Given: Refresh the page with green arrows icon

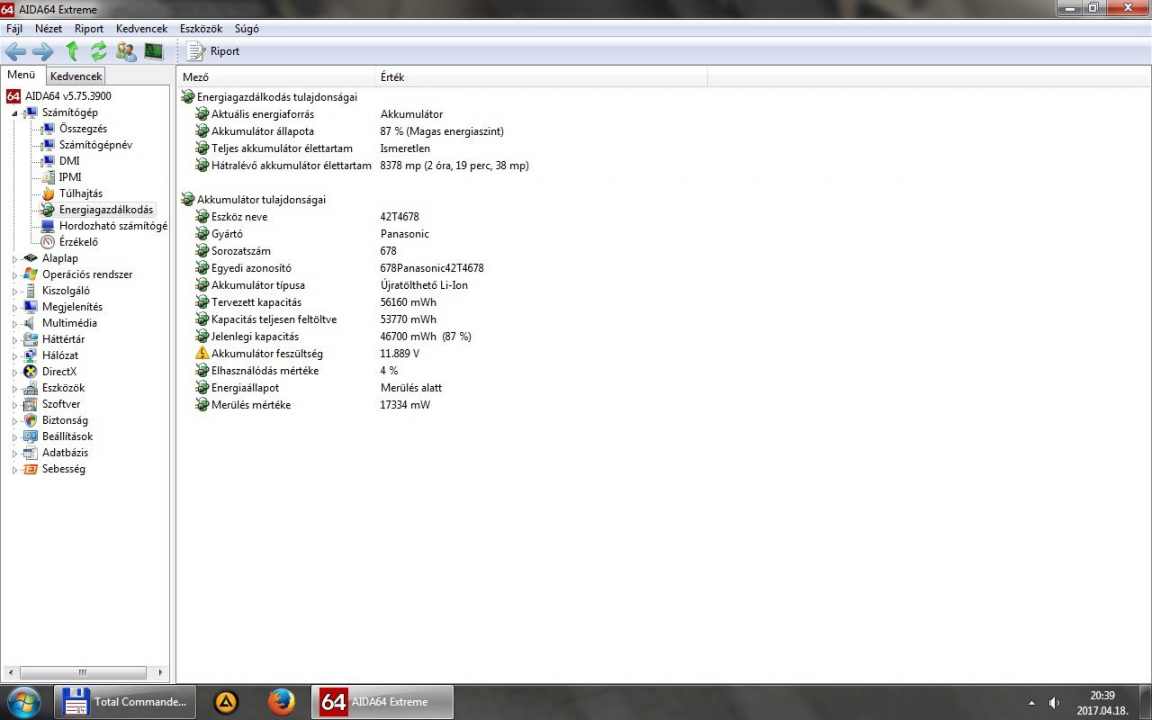Looking at the screenshot, I should [98, 51].
